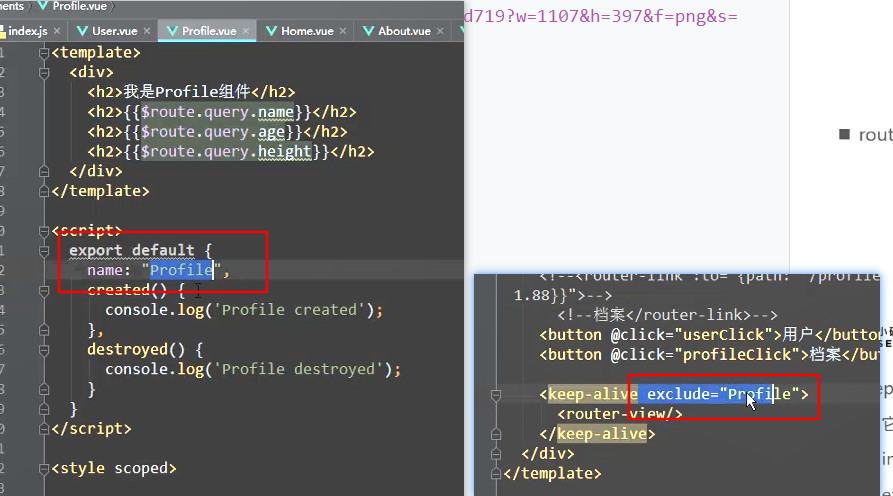
Task: Click the Profile.vue breadcrumb in the navigation bar
Action: click(79, 6)
